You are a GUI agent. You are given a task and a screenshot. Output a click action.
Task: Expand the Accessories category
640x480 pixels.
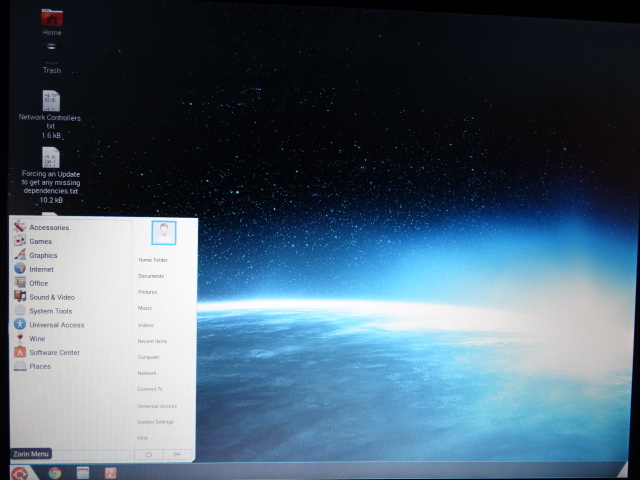(x=48, y=227)
